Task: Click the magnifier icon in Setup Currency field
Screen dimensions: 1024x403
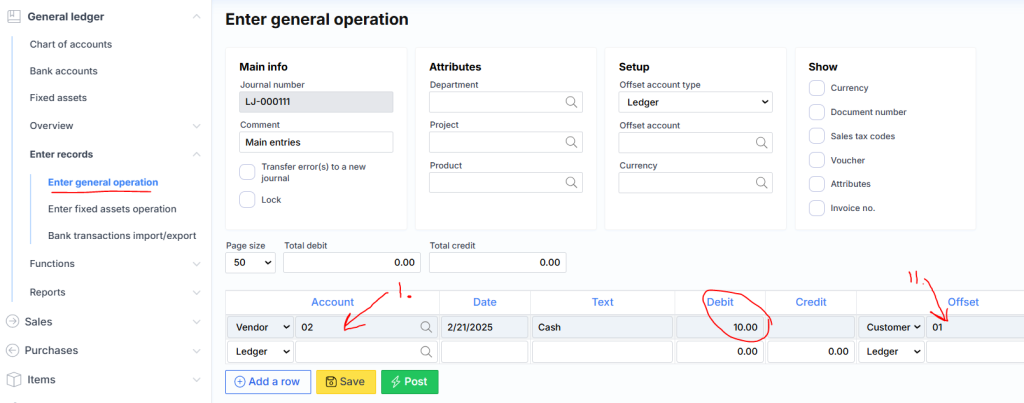Action: coord(761,183)
